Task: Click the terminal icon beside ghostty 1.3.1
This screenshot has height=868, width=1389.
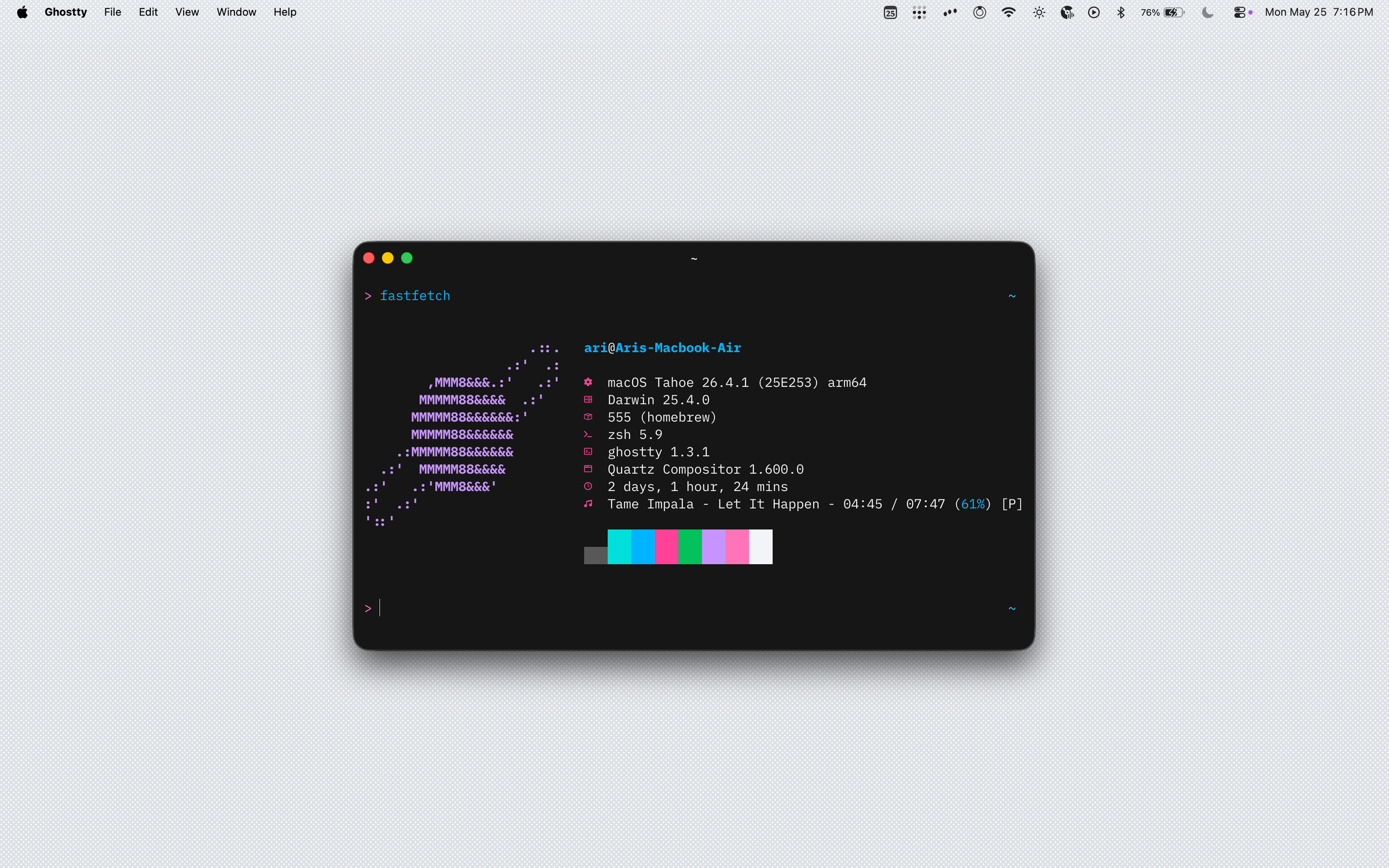Action: tap(588, 451)
